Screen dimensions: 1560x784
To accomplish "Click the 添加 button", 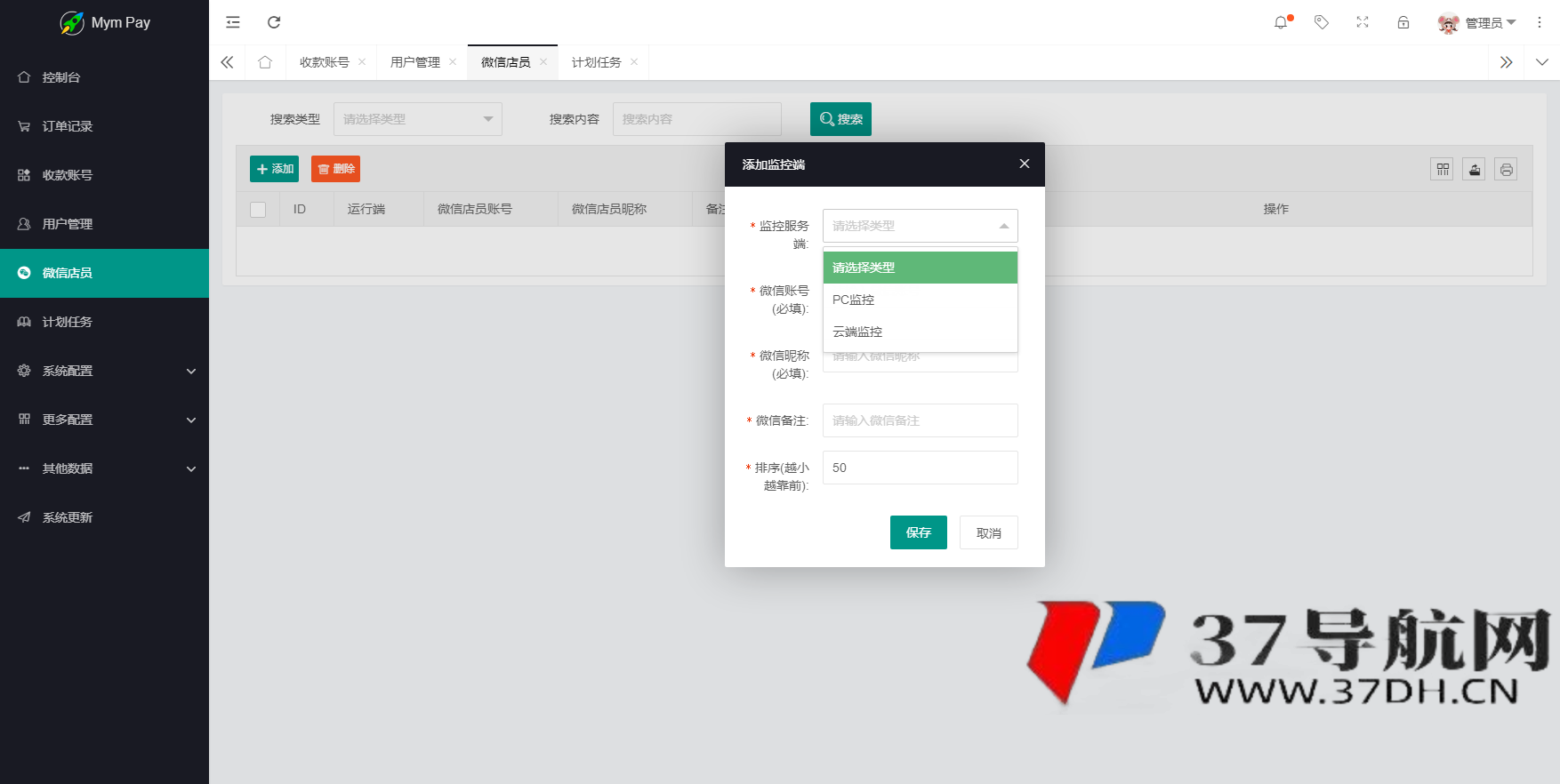I will click(x=274, y=169).
